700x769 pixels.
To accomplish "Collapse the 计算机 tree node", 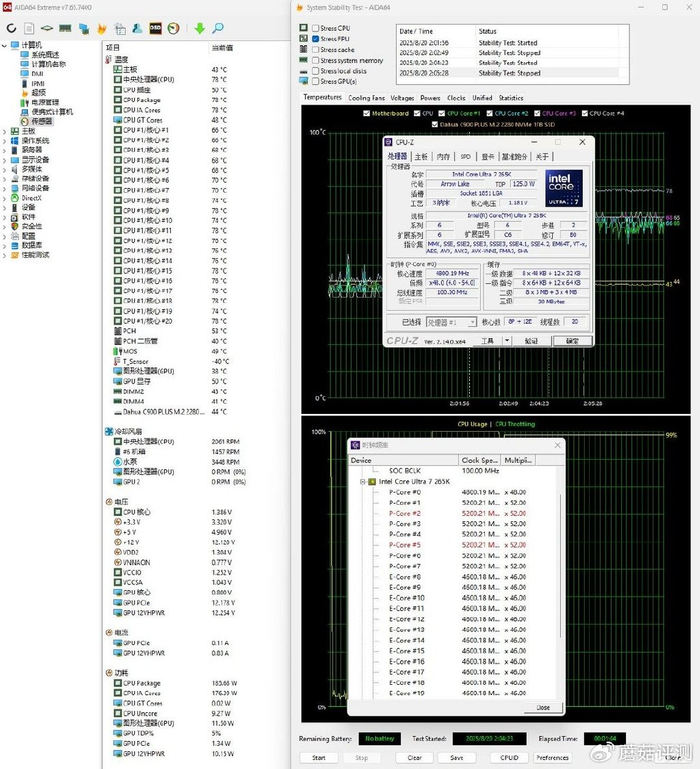I will click(x=4, y=45).
